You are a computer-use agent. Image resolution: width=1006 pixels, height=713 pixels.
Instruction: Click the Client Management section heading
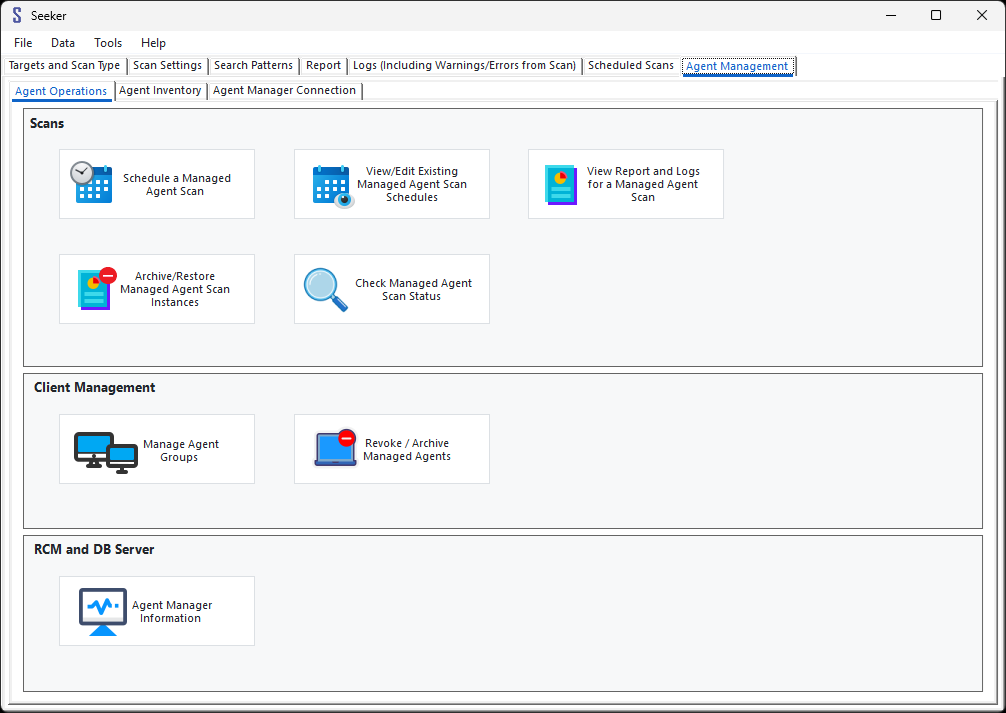pos(94,388)
